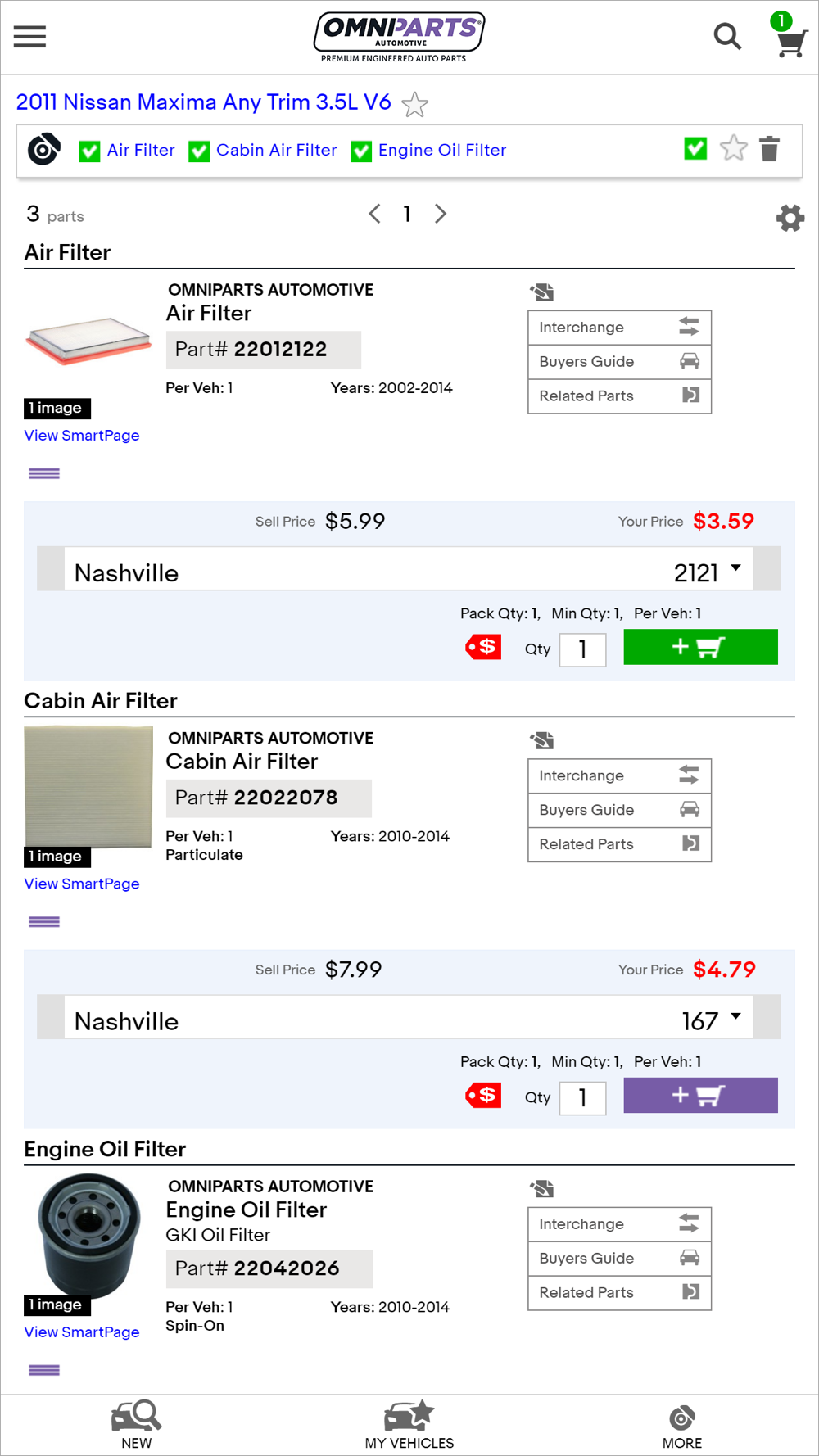This screenshot has height=1456, width=819.
Task: Uncheck the Cabin Air Filter checkbox
Action: click(199, 151)
